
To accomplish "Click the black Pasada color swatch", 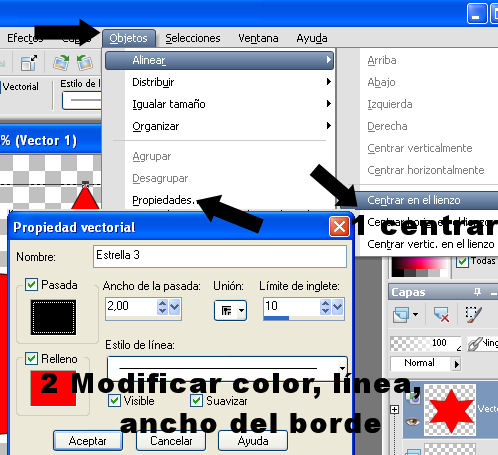I will point(53,317).
